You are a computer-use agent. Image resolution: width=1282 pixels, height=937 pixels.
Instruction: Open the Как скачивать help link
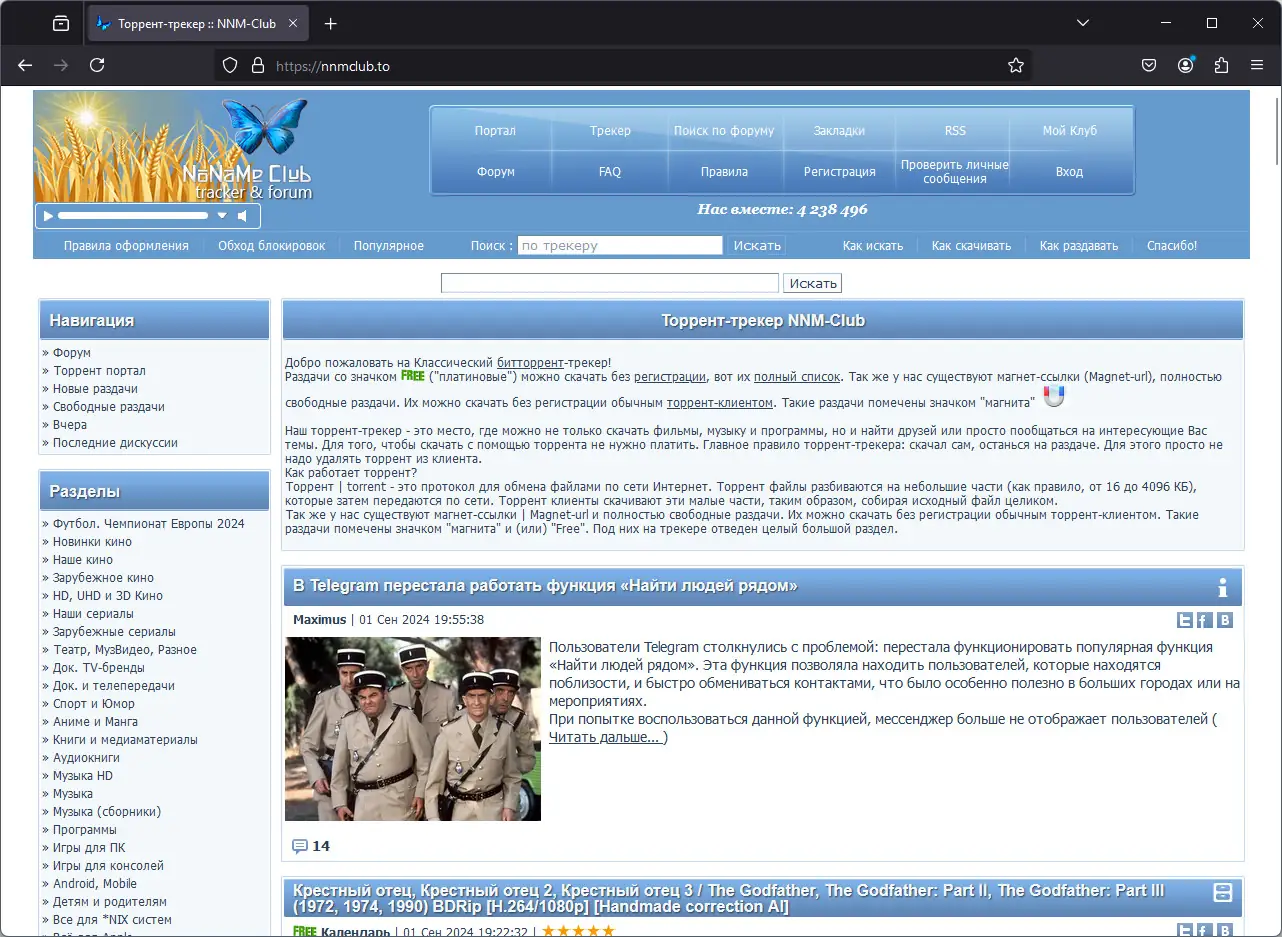point(971,246)
